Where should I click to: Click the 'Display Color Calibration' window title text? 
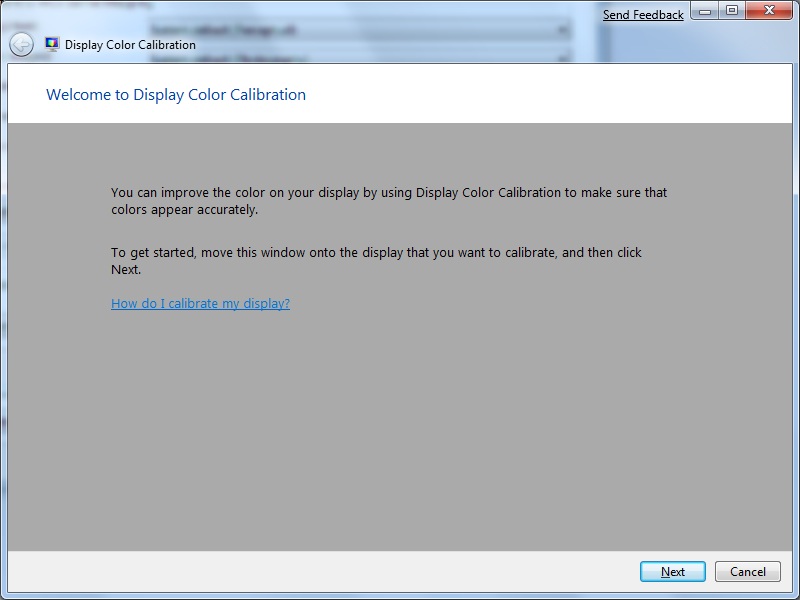[x=130, y=45]
